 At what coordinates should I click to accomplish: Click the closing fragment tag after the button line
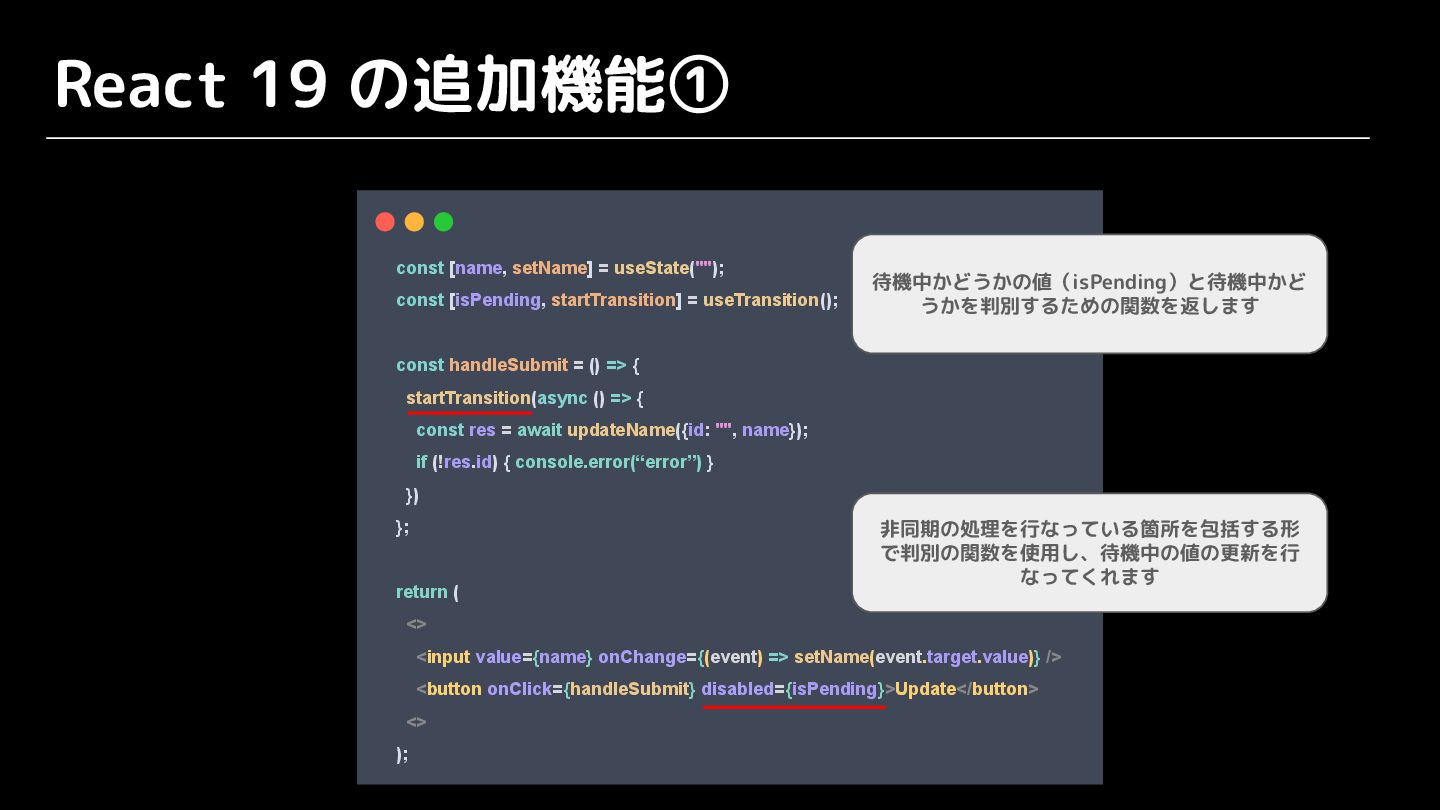tap(416, 721)
